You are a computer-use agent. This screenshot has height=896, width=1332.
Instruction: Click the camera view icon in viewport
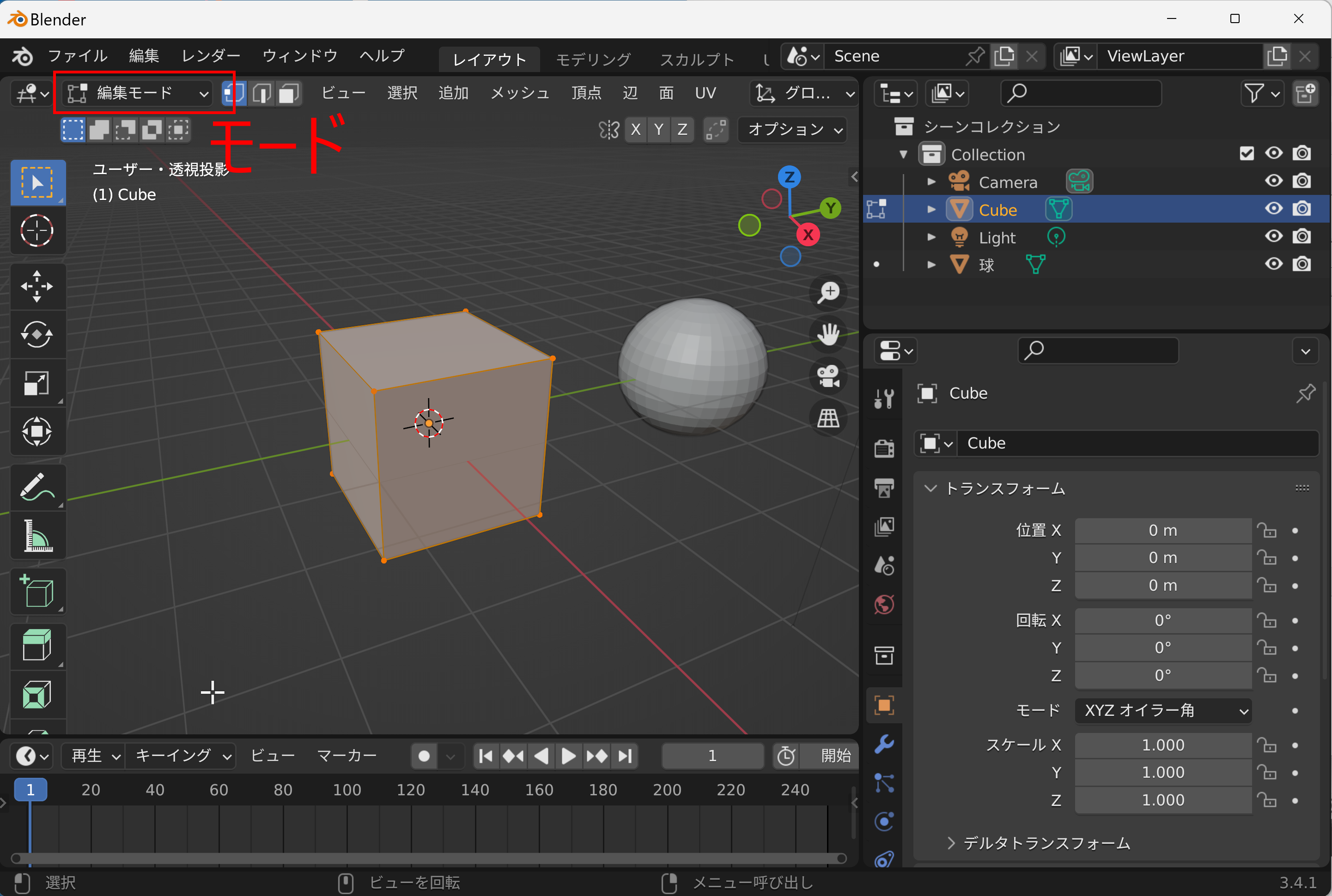tap(828, 376)
